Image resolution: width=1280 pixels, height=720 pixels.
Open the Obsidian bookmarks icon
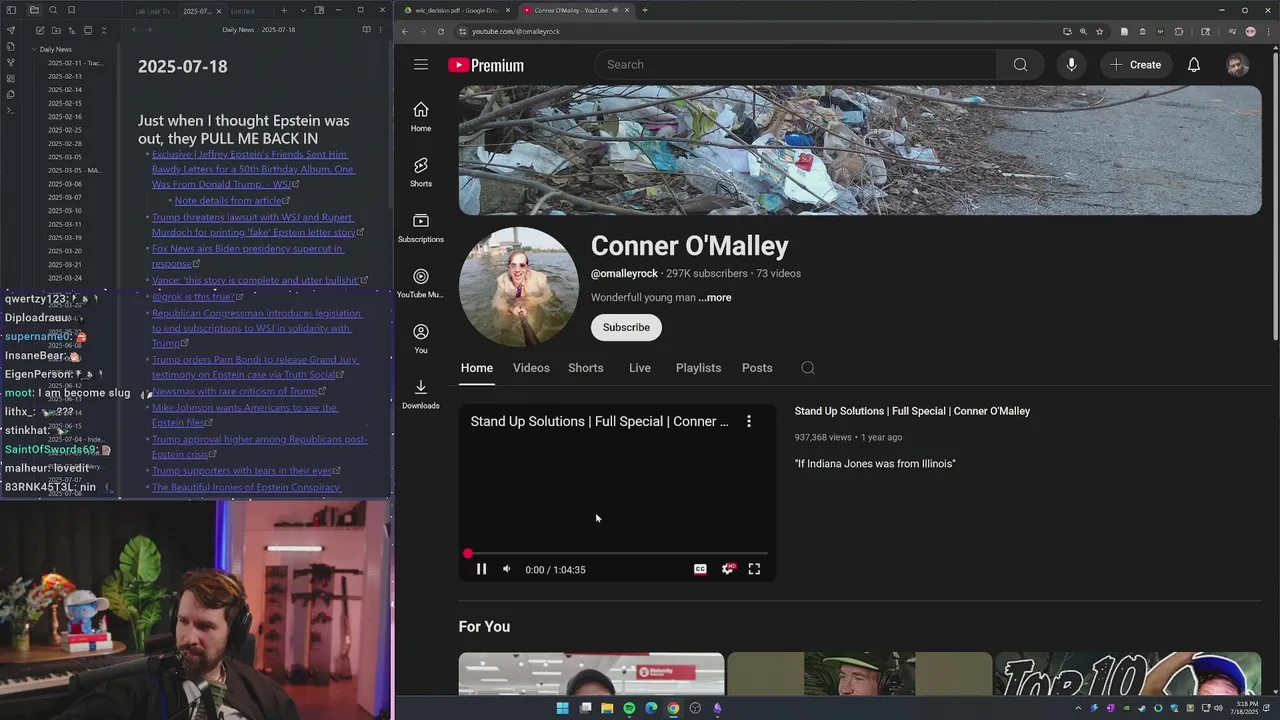(x=71, y=10)
